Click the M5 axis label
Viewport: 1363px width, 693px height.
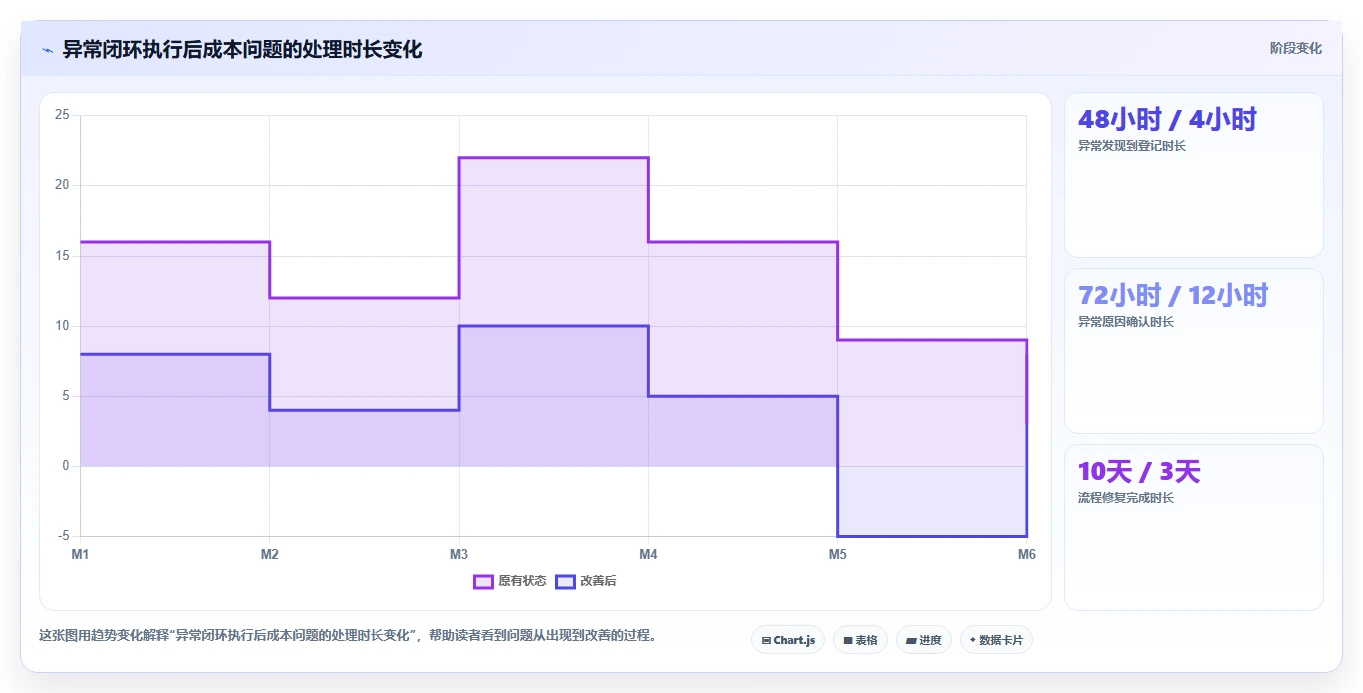click(837, 554)
